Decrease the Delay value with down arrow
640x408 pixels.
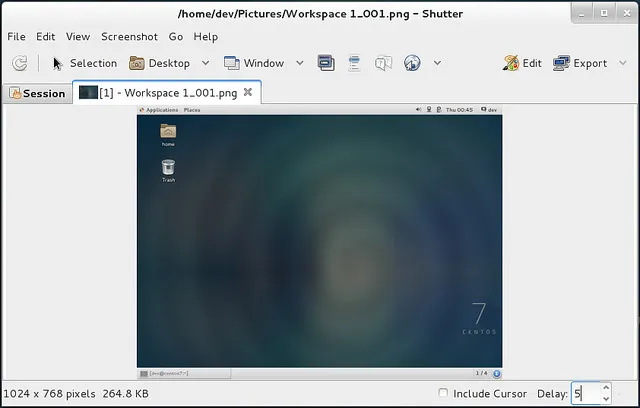[606, 399]
